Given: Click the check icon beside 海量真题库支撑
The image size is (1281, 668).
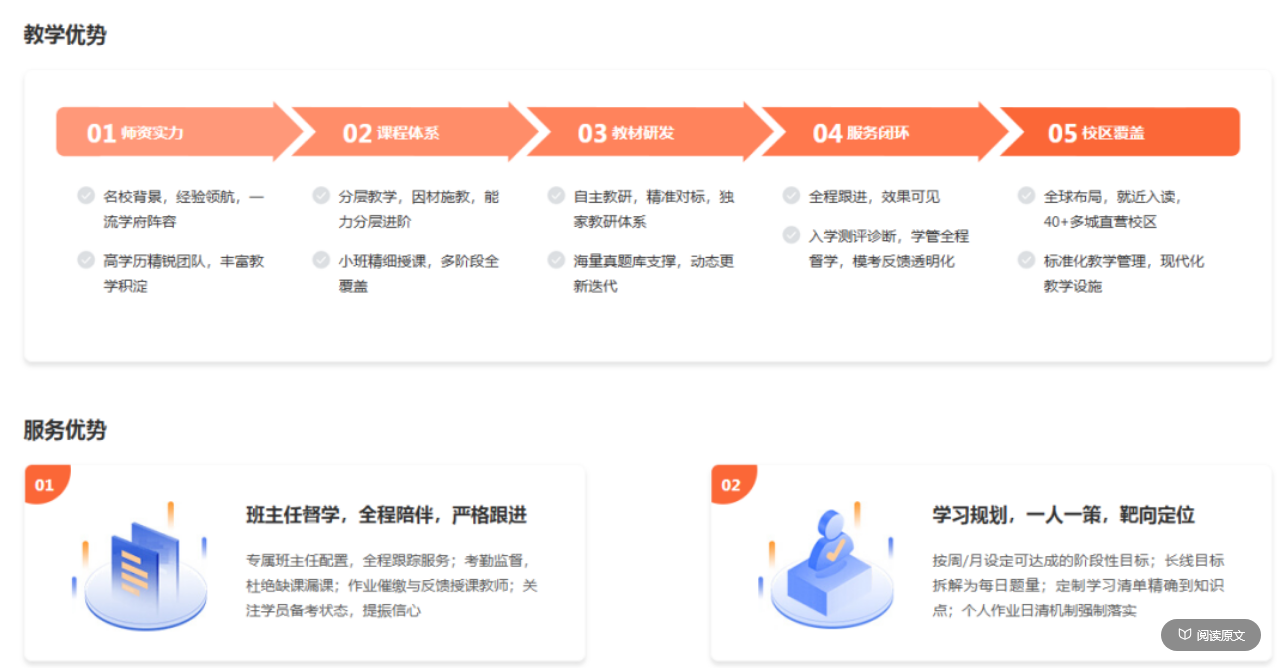Looking at the screenshot, I should point(556,260).
